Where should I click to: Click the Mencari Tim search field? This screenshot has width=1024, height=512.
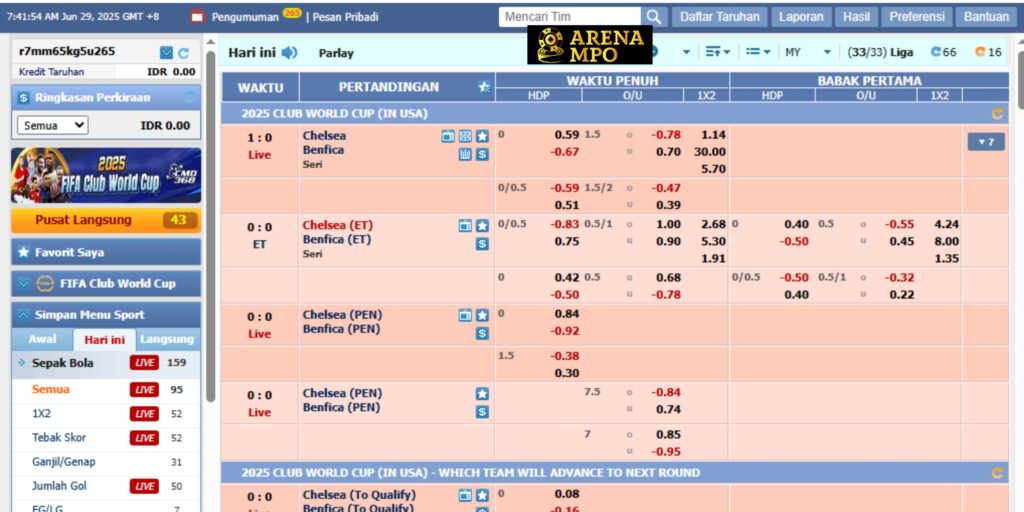coord(569,17)
